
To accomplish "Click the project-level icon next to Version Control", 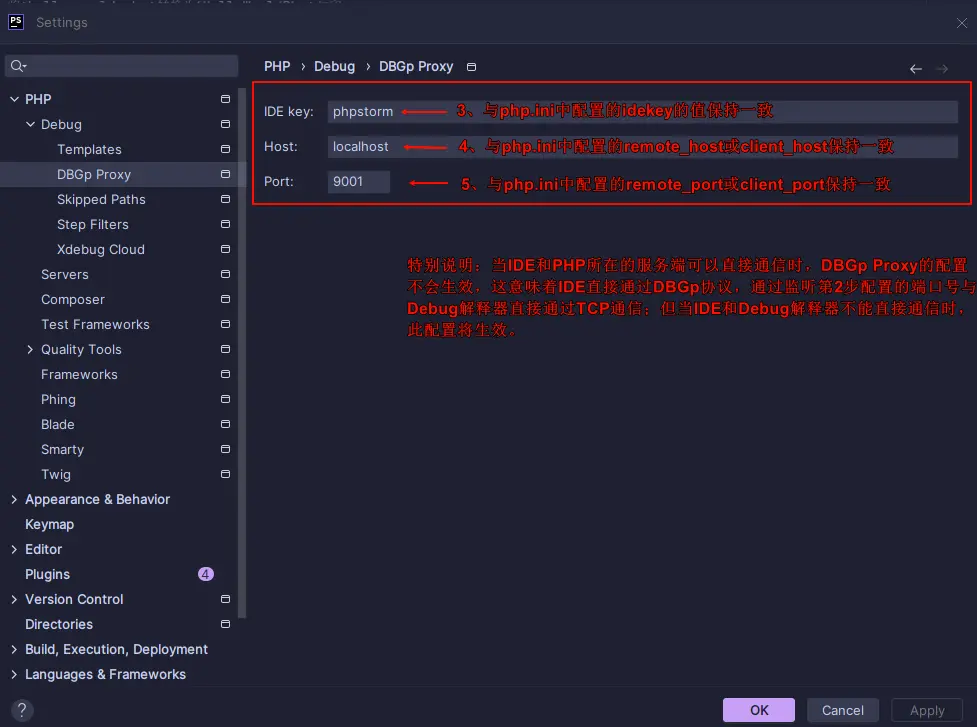I will point(226,599).
